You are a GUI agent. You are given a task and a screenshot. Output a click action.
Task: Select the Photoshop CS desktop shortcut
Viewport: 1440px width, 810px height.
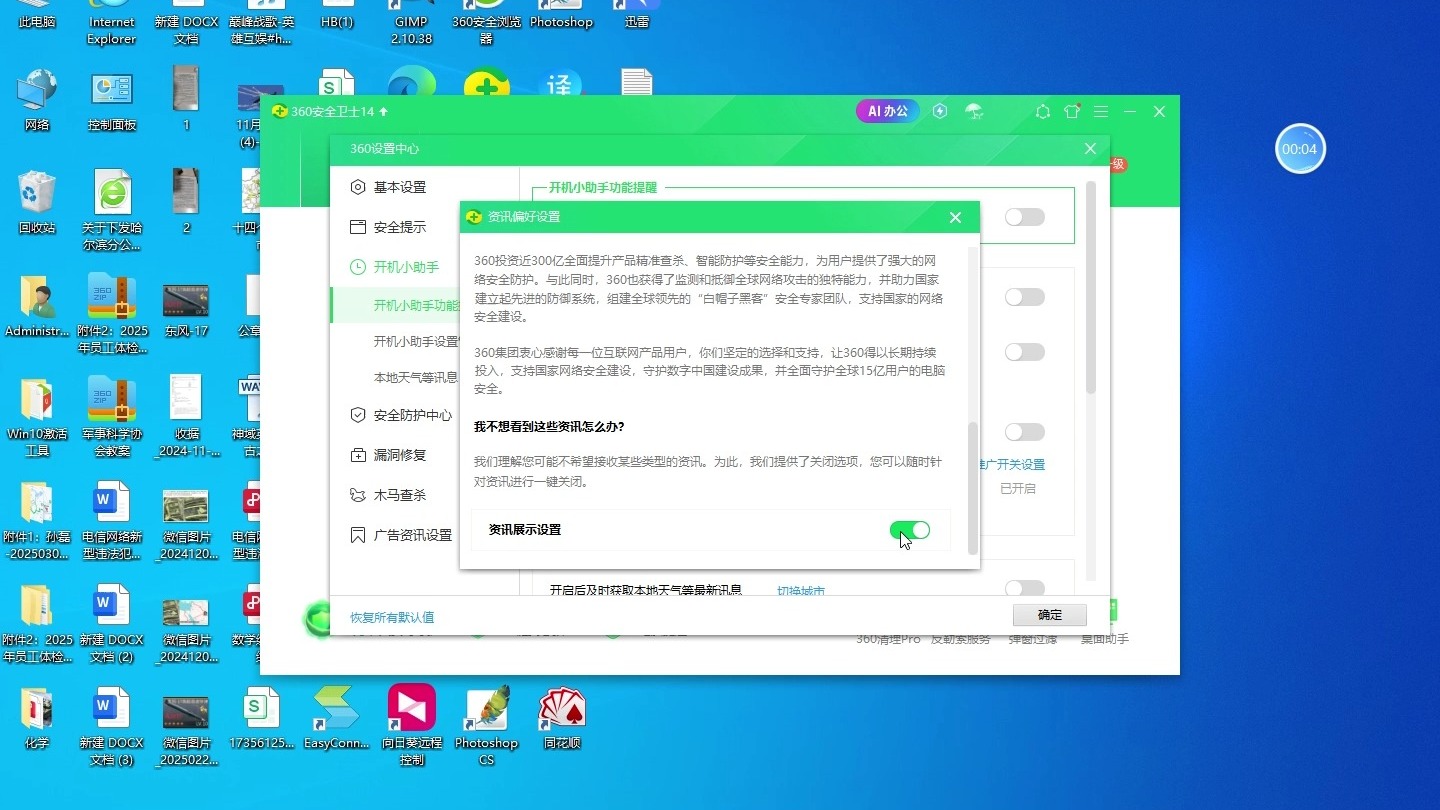point(486,725)
